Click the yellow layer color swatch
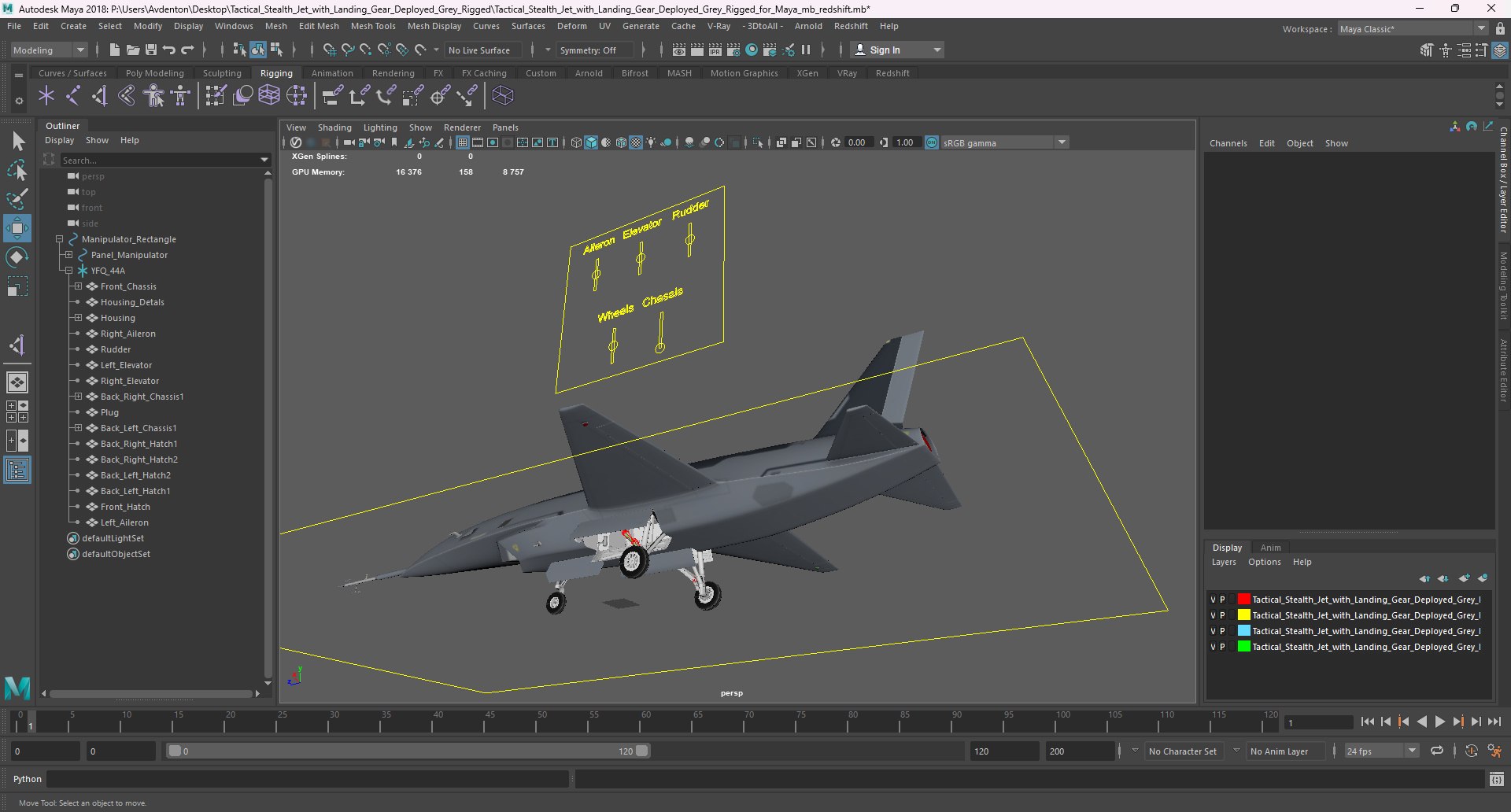The height and width of the screenshot is (812, 1511). click(1243, 615)
